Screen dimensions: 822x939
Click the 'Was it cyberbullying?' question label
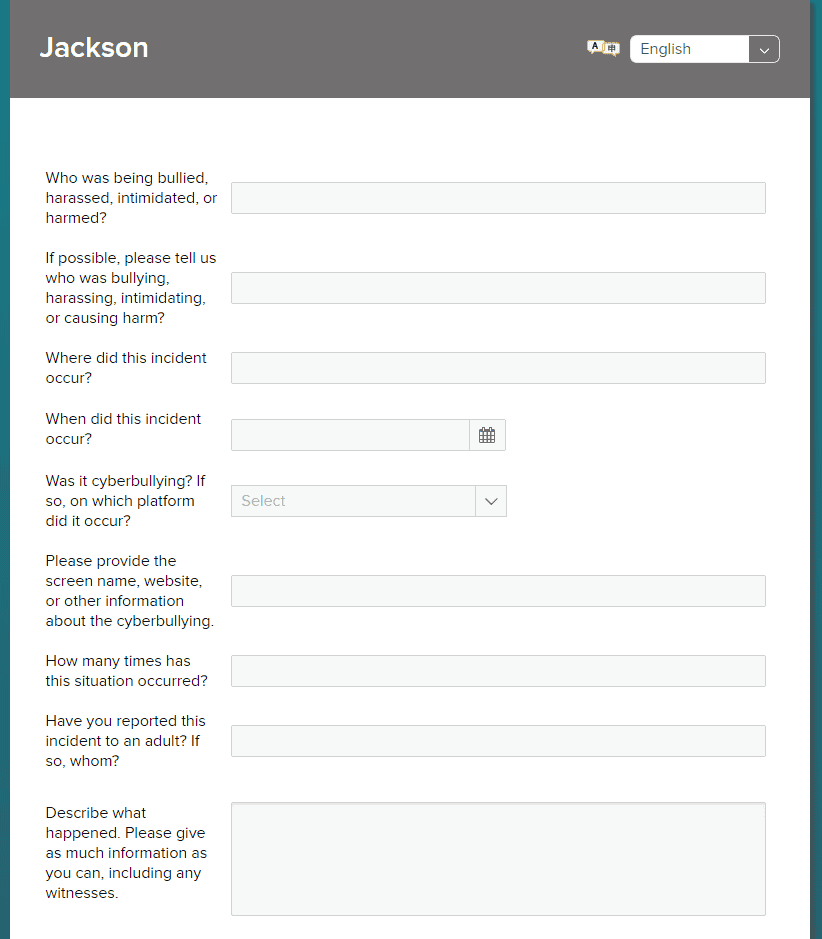(125, 501)
